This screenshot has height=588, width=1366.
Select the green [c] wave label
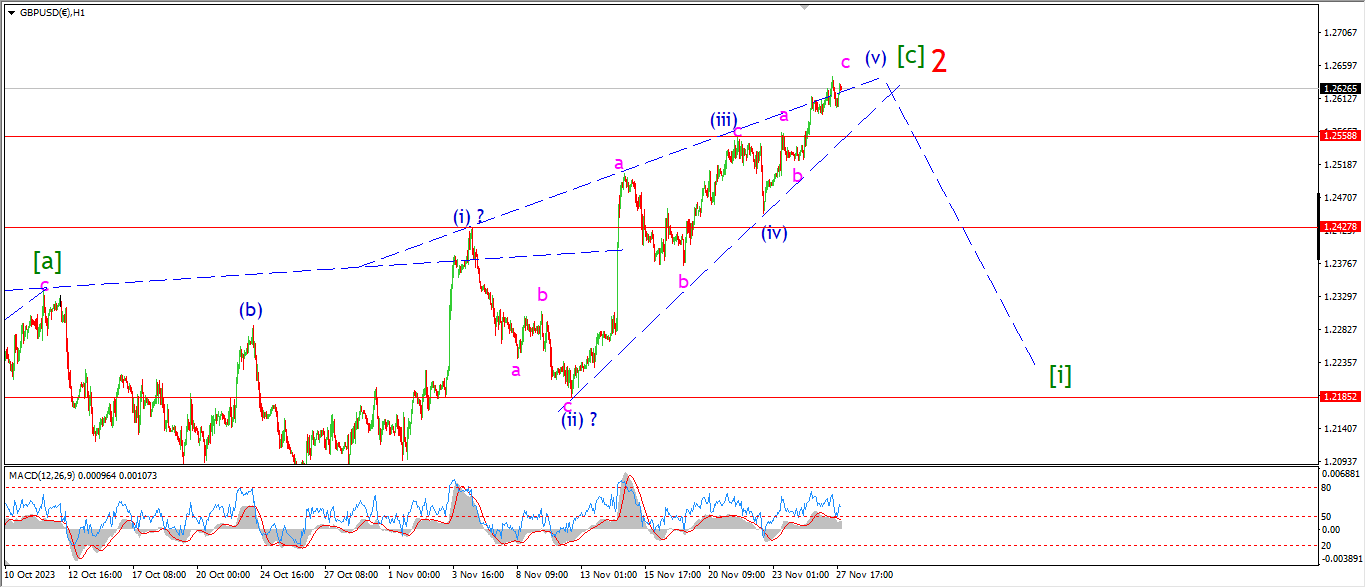tap(910, 56)
